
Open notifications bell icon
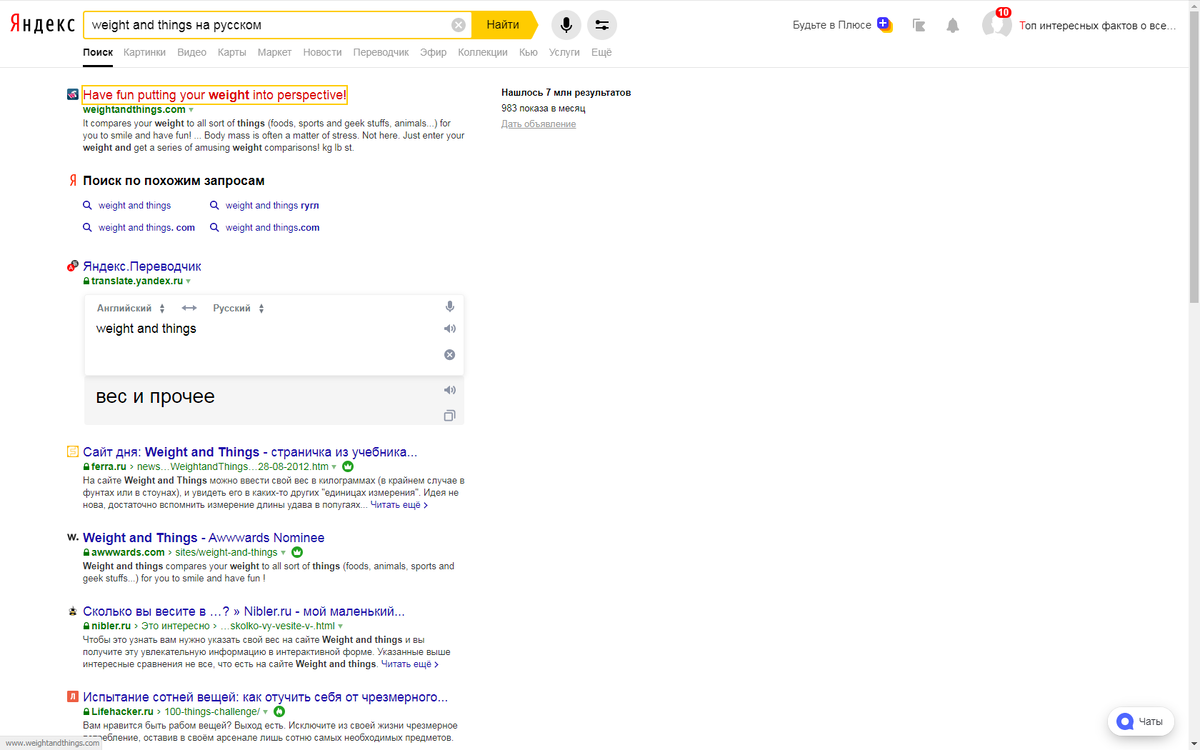pos(953,25)
